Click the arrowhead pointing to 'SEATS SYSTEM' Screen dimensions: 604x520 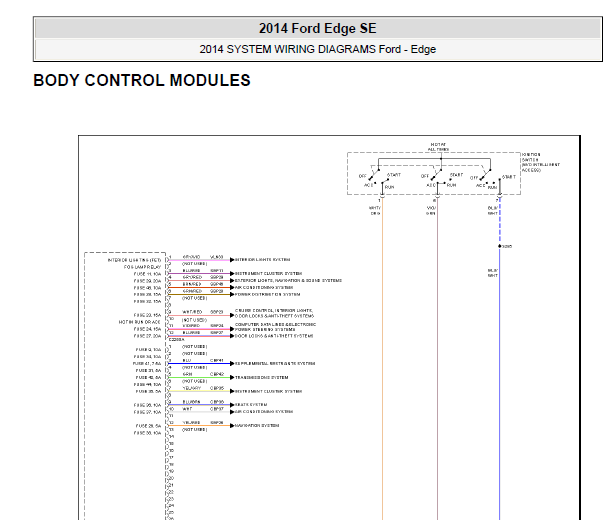pyautogui.click(x=232, y=405)
